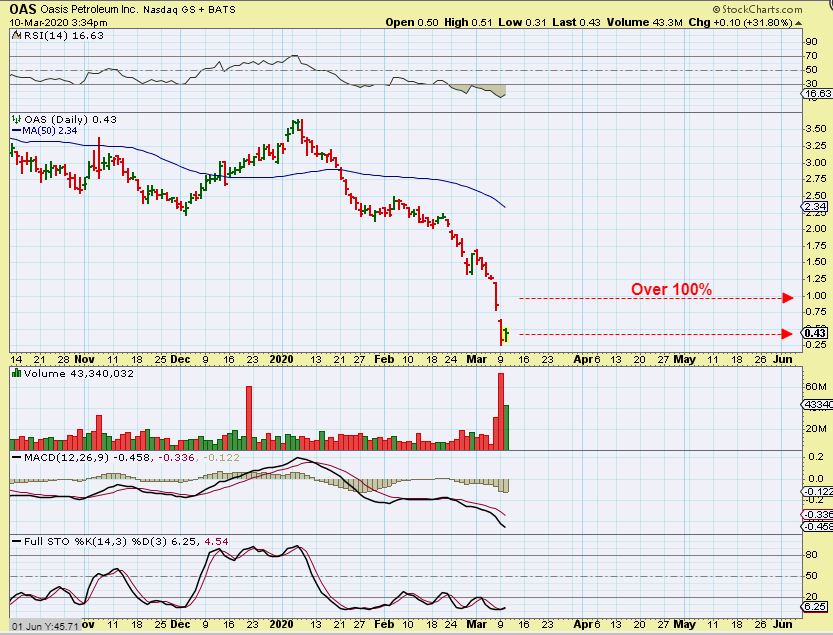This screenshot has height=635, width=833.
Task: Click the 0.2 label on MACD axis
Action: (817, 457)
